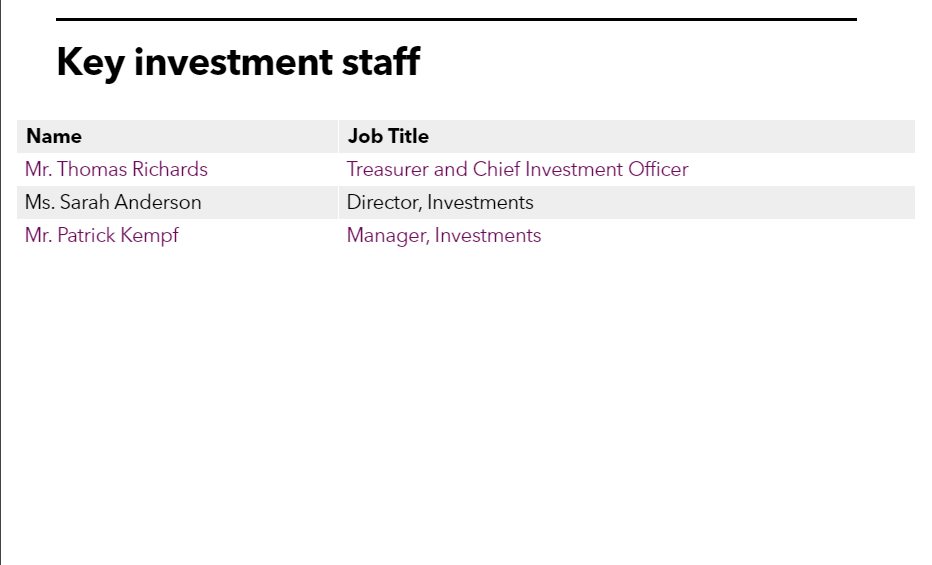The width and height of the screenshot is (932, 565).
Task: Click the Manager, Investments link
Action: tap(443, 236)
